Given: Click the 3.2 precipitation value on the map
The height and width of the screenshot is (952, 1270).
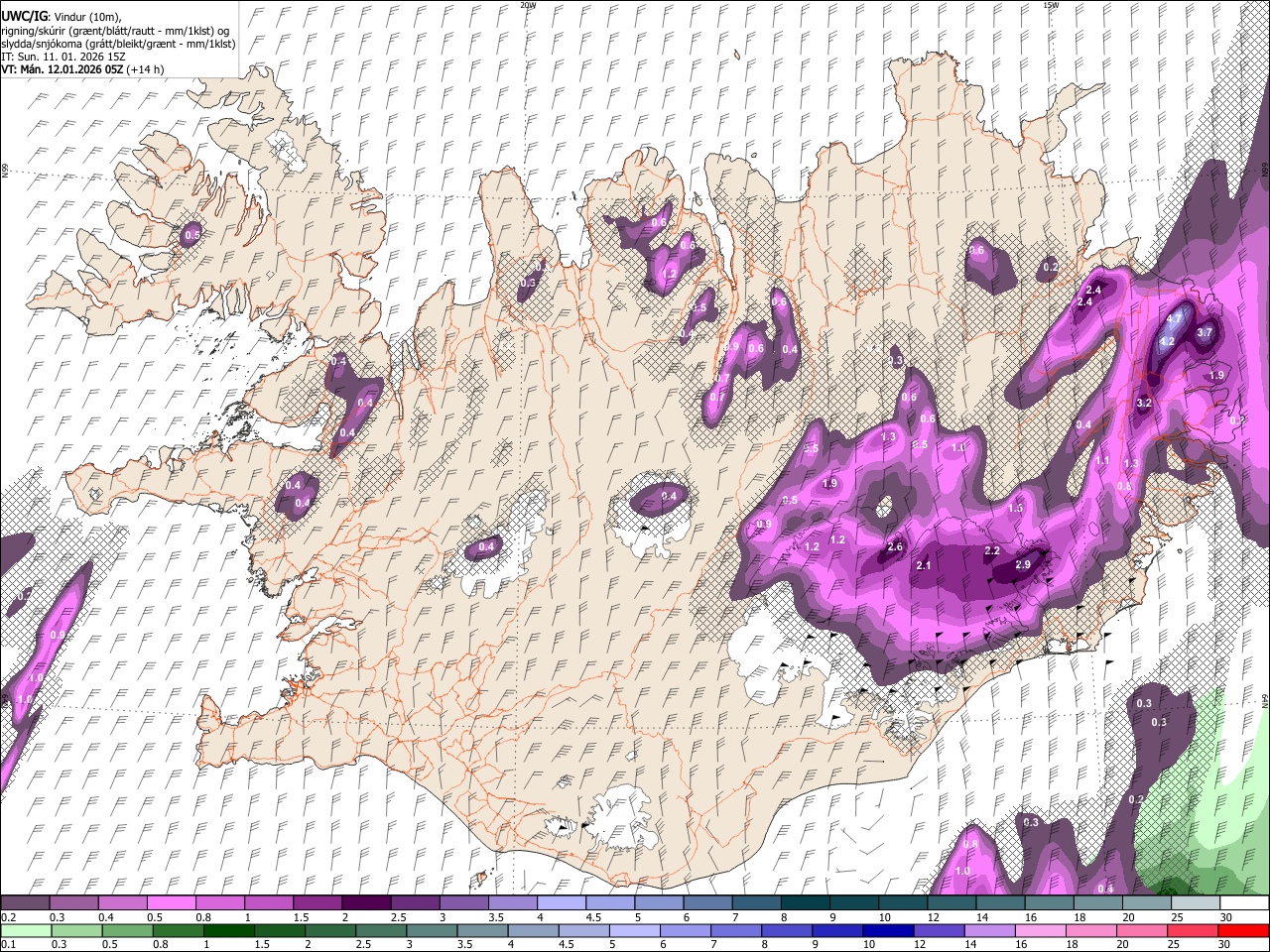Looking at the screenshot, I should point(1143,404).
